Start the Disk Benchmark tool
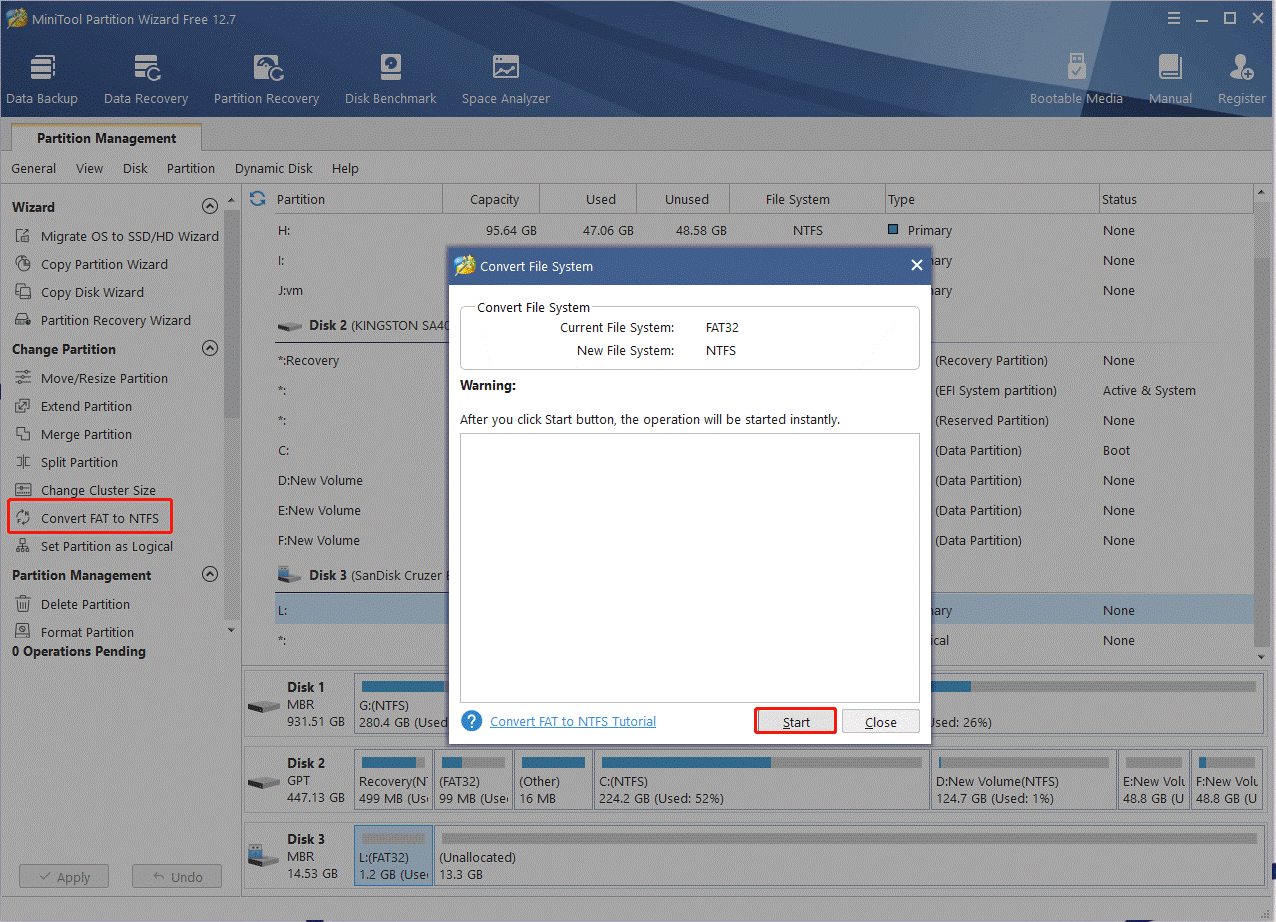The width and height of the screenshot is (1276, 922). point(391,79)
